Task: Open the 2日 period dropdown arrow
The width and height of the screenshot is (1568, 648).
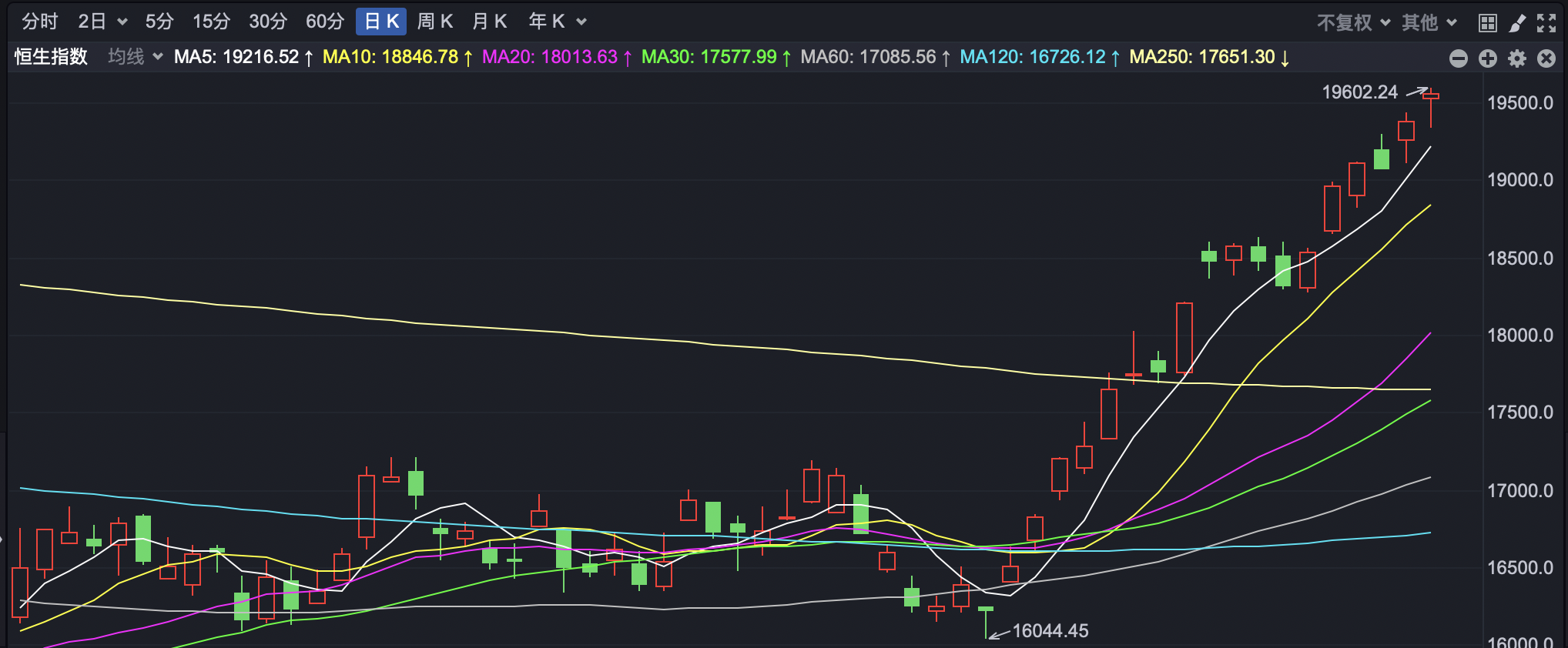Action: 122,22
